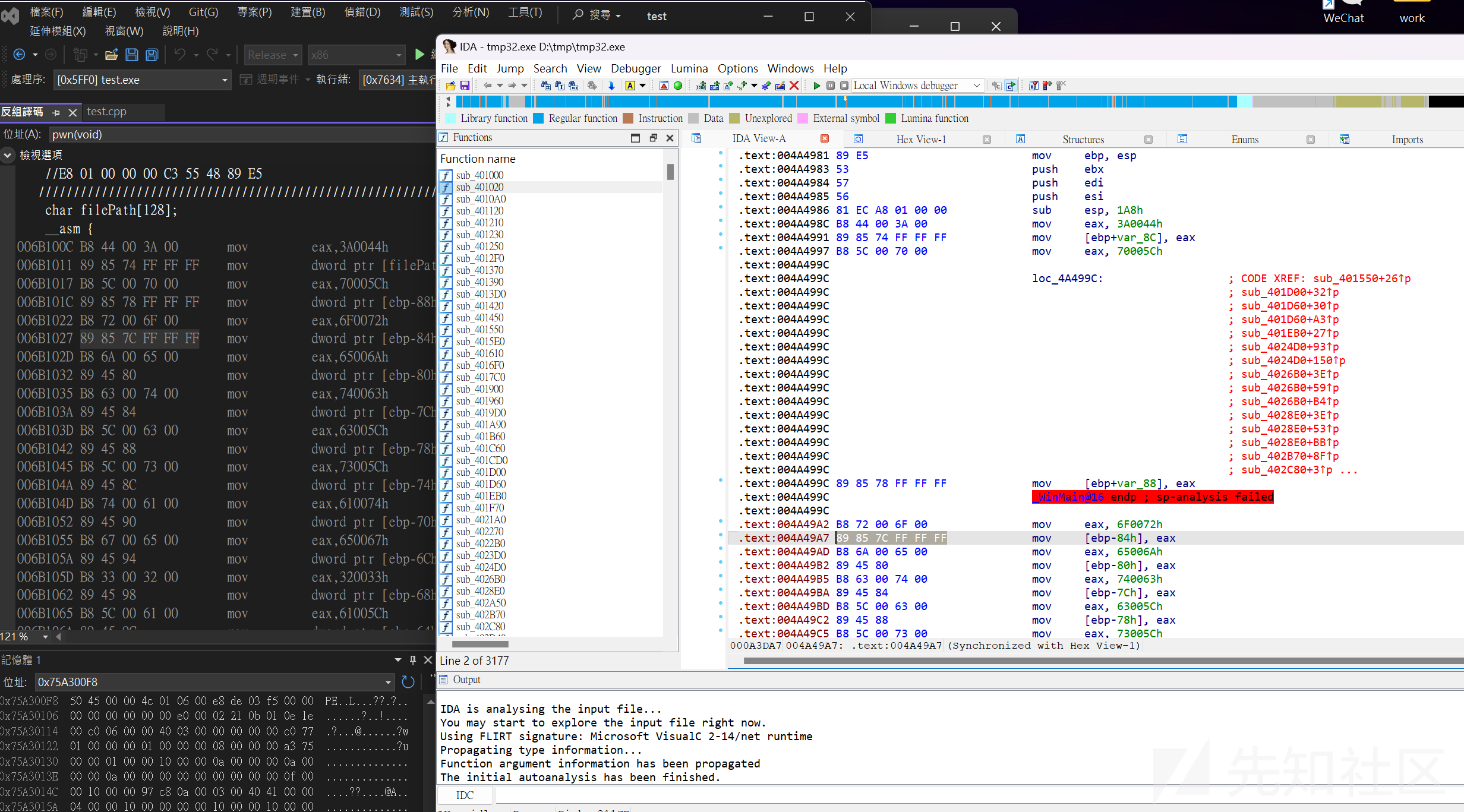Open the 處理序 test.exe process dropdown
1464x812 pixels.
point(142,80)
